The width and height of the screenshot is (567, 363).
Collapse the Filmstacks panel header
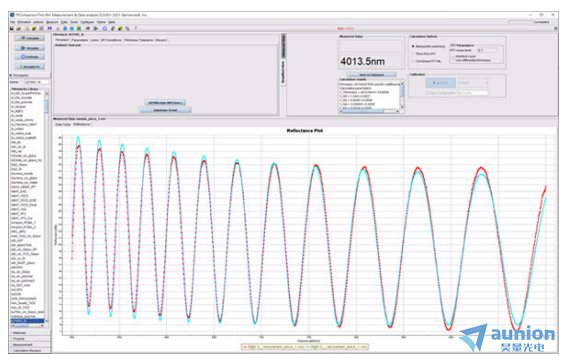pyautogui.click(x=30, y=75)
